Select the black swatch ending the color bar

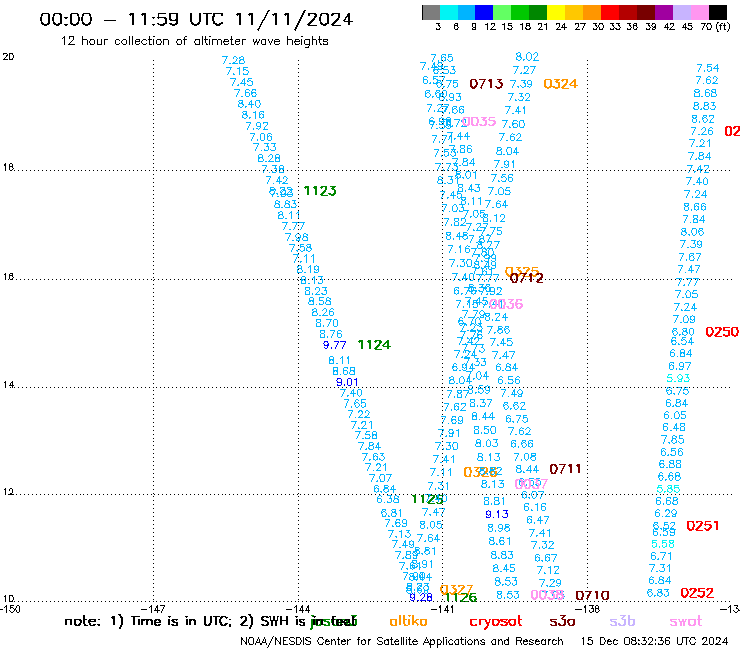pyautogui.click(x=717, y=12)
